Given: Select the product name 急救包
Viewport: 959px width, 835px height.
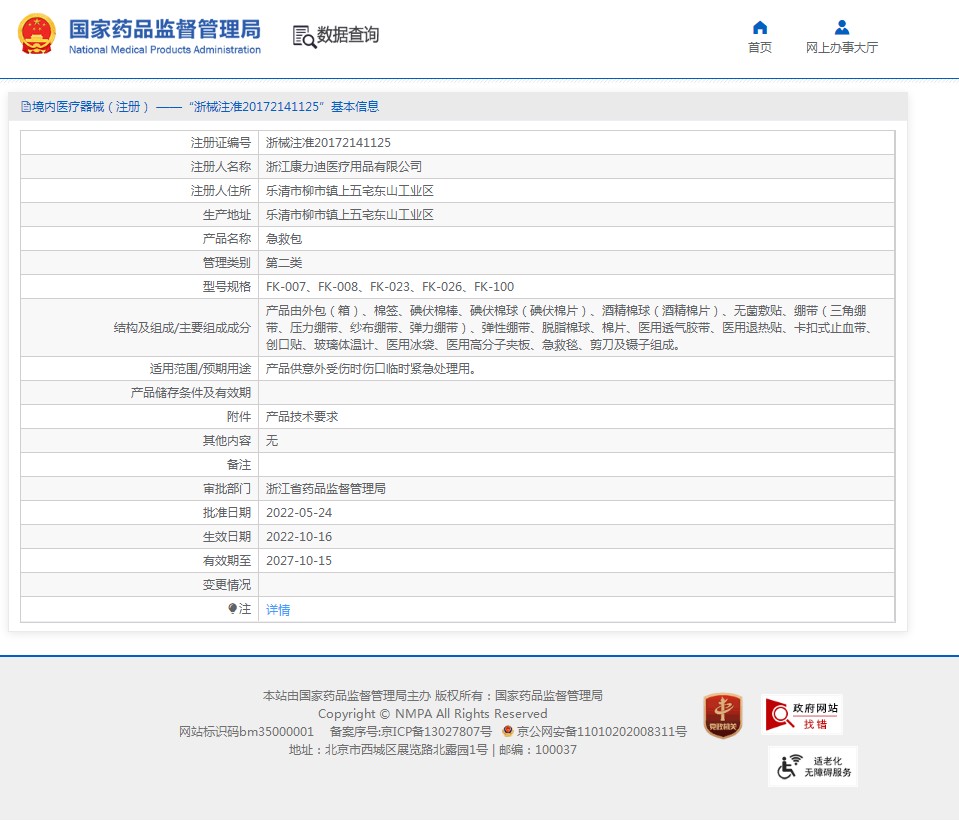Looking at the screenshot, I should pos(284,239).
